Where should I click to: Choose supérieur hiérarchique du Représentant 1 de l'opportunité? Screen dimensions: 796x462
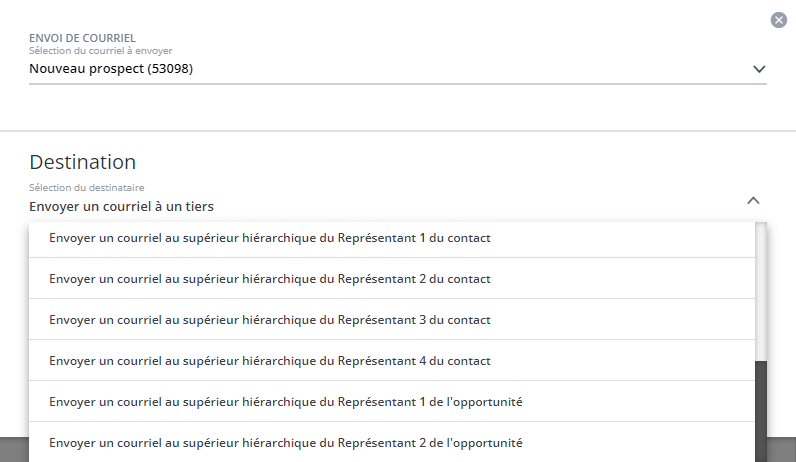[x=286, y=401]
